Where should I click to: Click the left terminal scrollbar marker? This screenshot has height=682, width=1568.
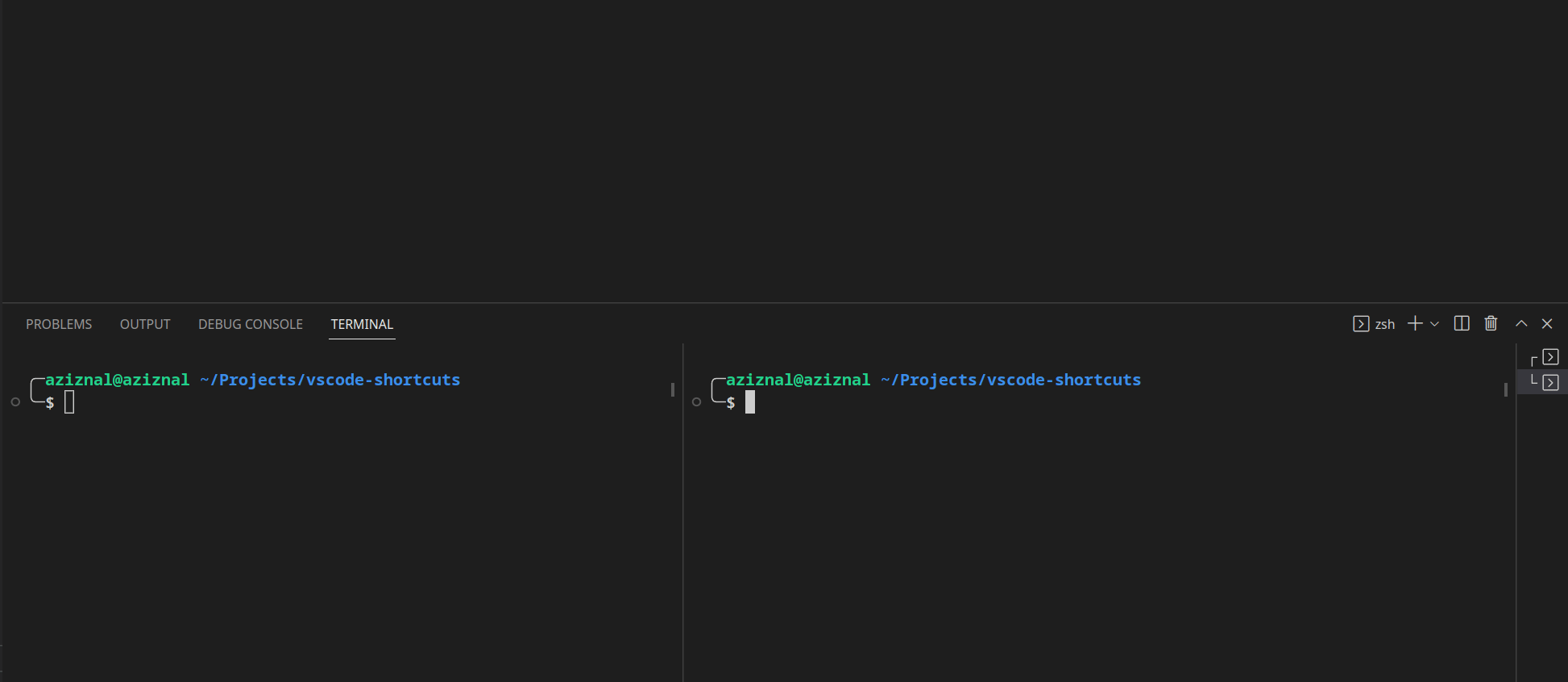coord(672,389)
